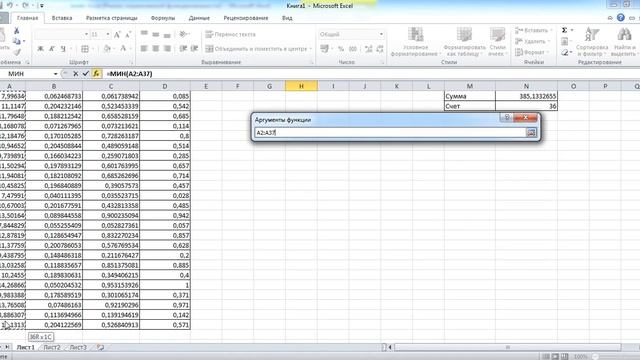640x360 pixels.
Task: Open Условное форматирование menu
Action: click(415, 42)
